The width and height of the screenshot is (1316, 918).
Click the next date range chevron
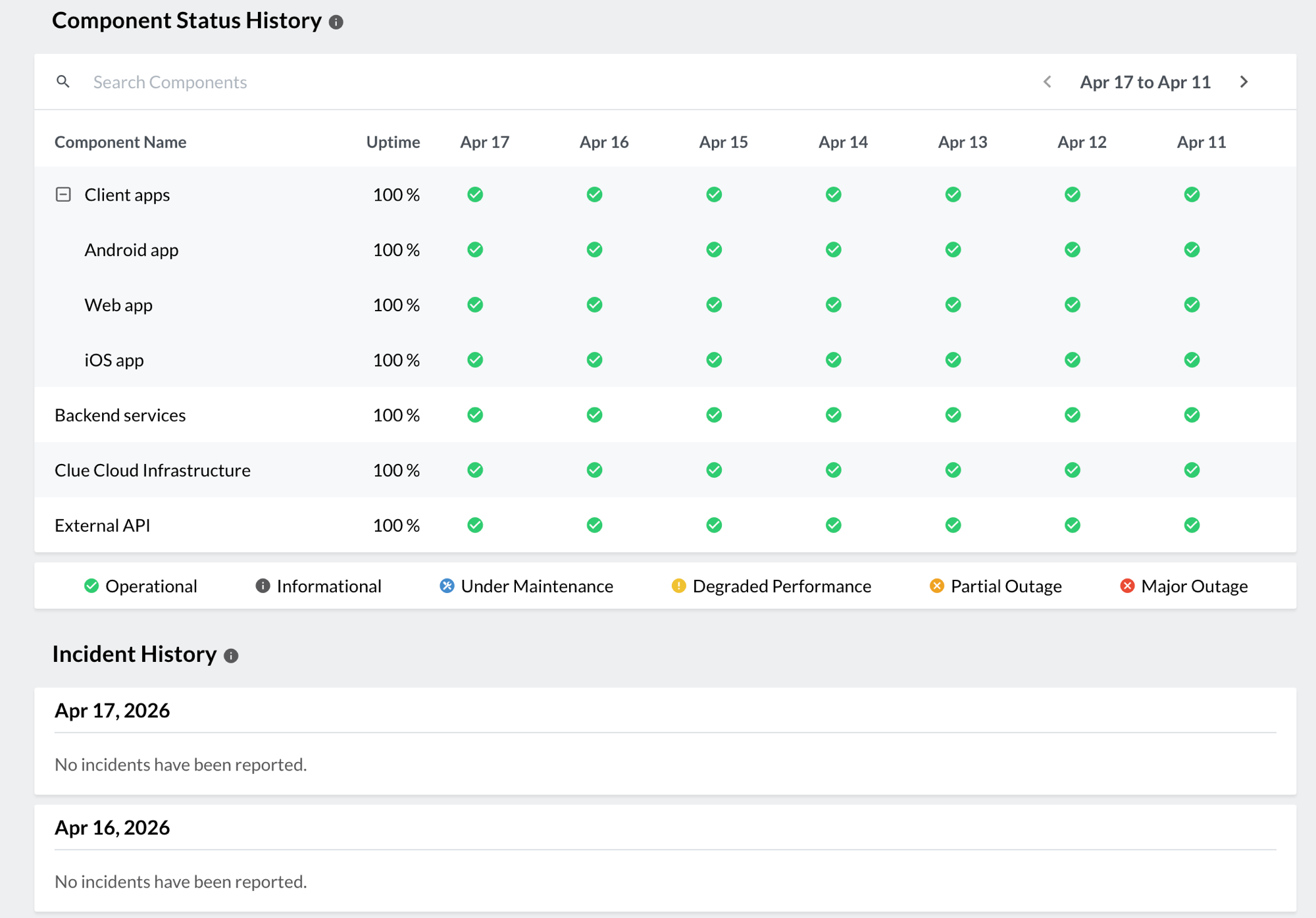pos(1244,82)
